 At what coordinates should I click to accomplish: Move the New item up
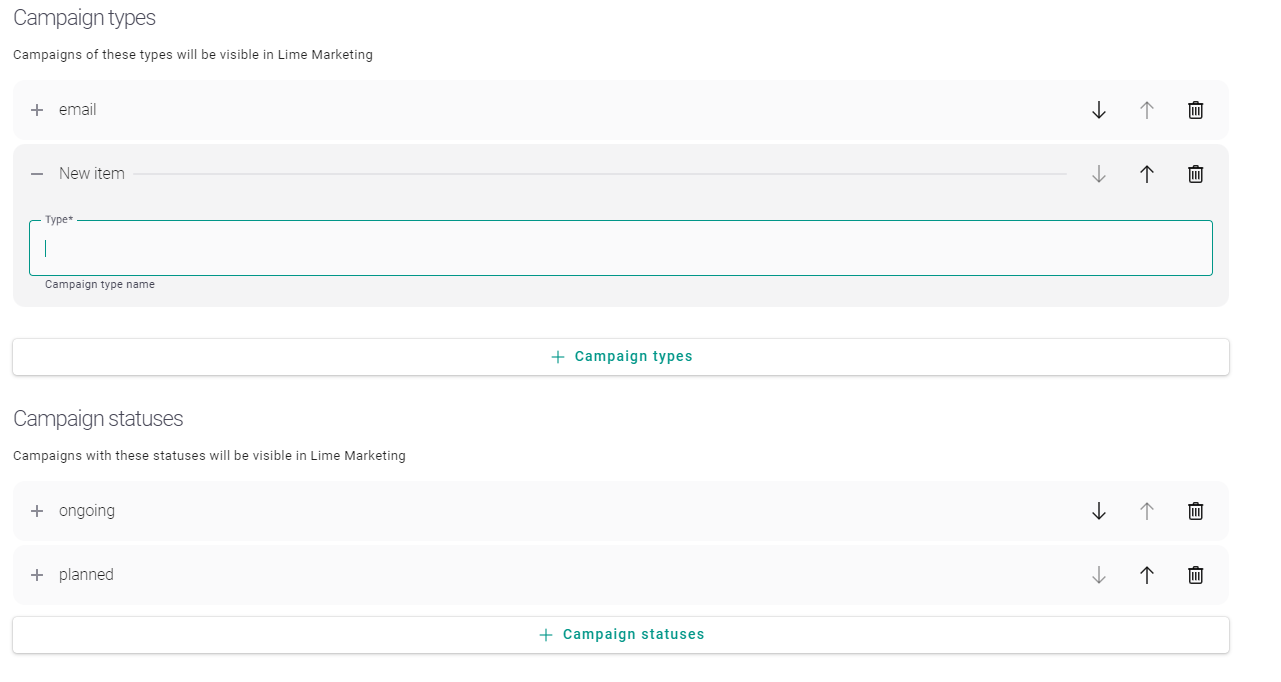click(1146, 174)
